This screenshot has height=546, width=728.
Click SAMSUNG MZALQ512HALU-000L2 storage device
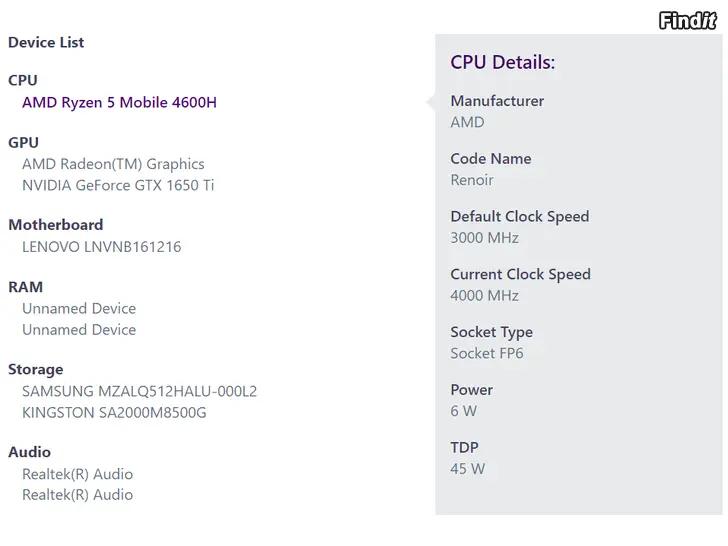pyautogui.click(x=139, y=392)
